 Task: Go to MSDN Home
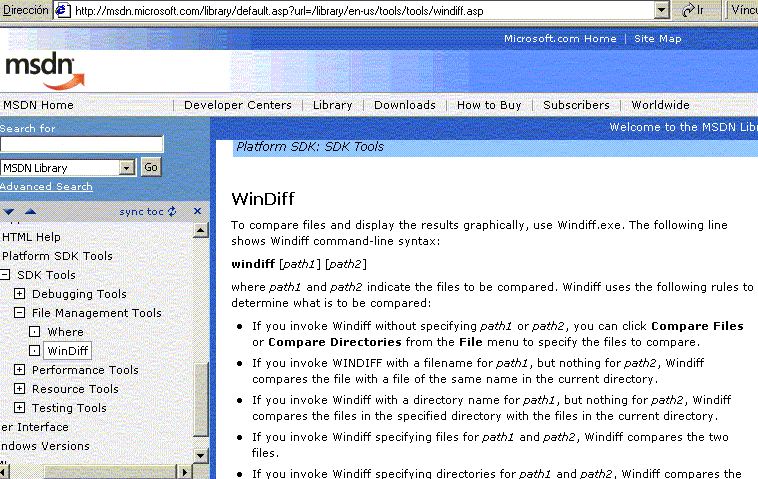[38, 105]
